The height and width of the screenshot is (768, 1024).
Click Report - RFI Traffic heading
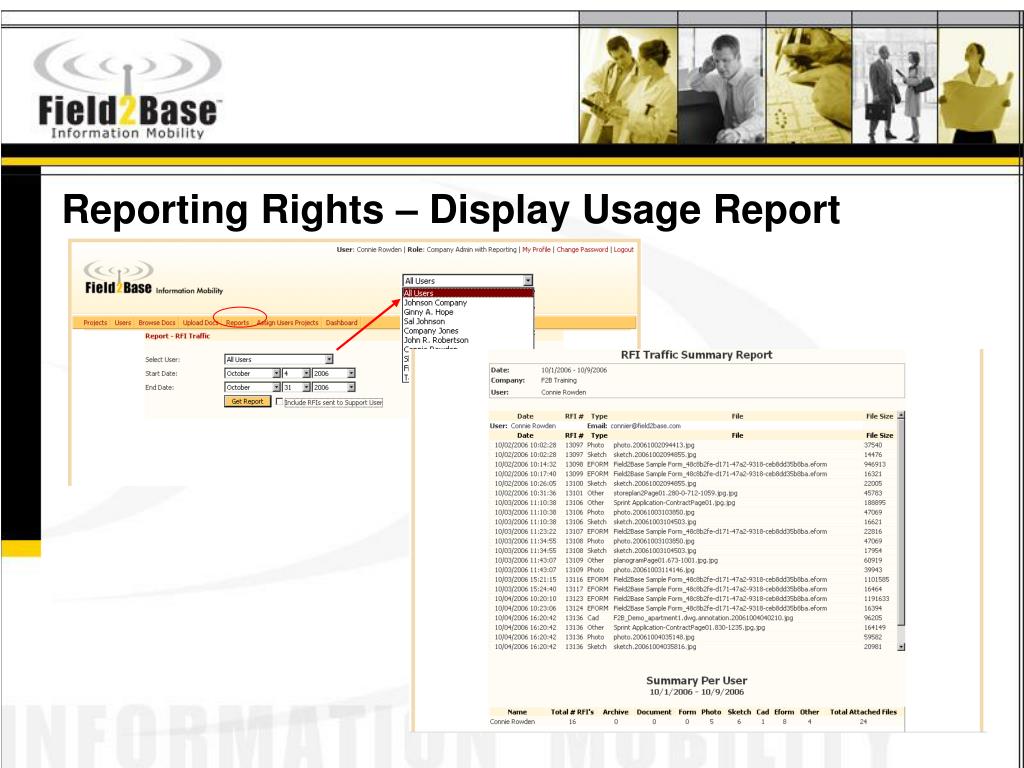[178, 336]
